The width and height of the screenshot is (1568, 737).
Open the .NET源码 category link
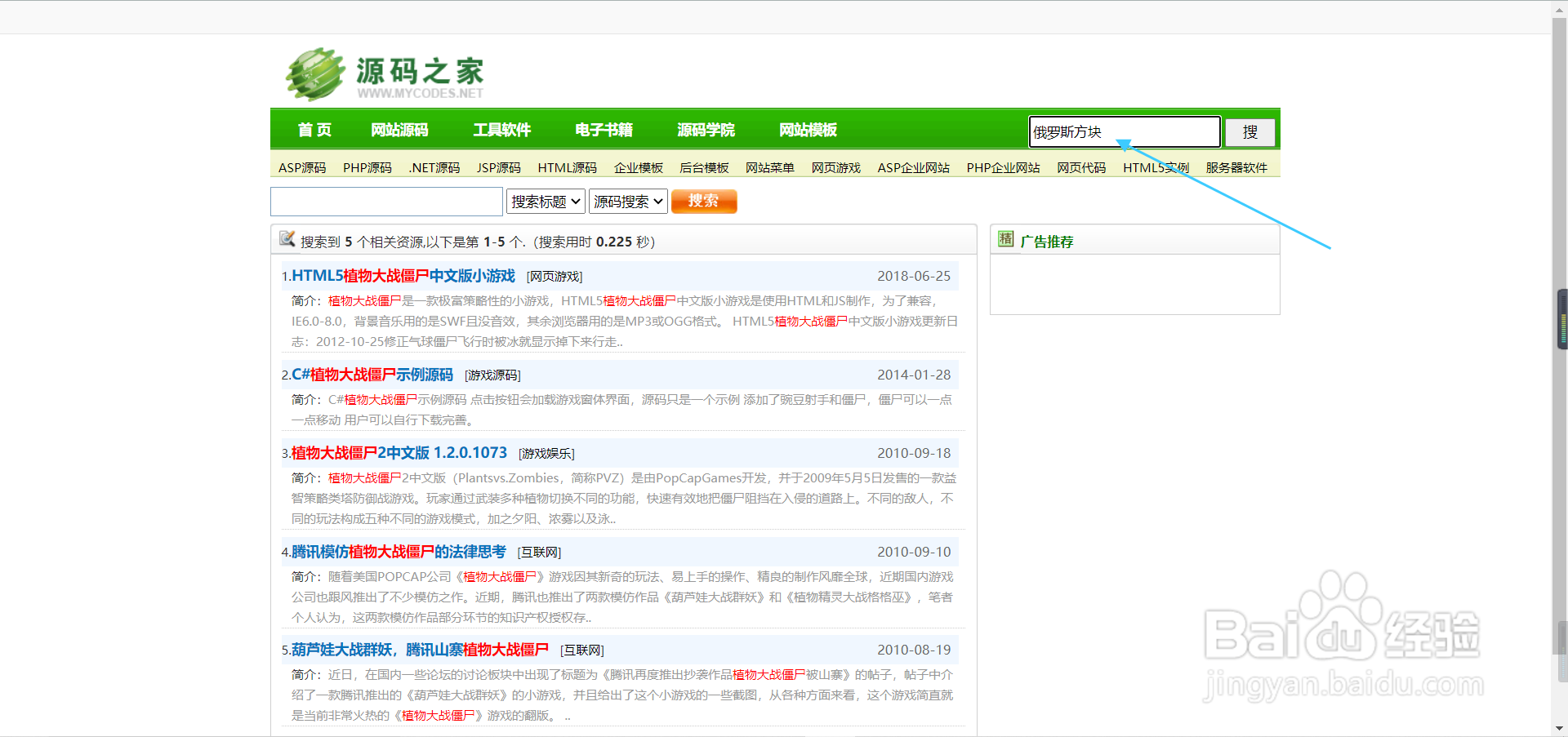tap(434, 167)
